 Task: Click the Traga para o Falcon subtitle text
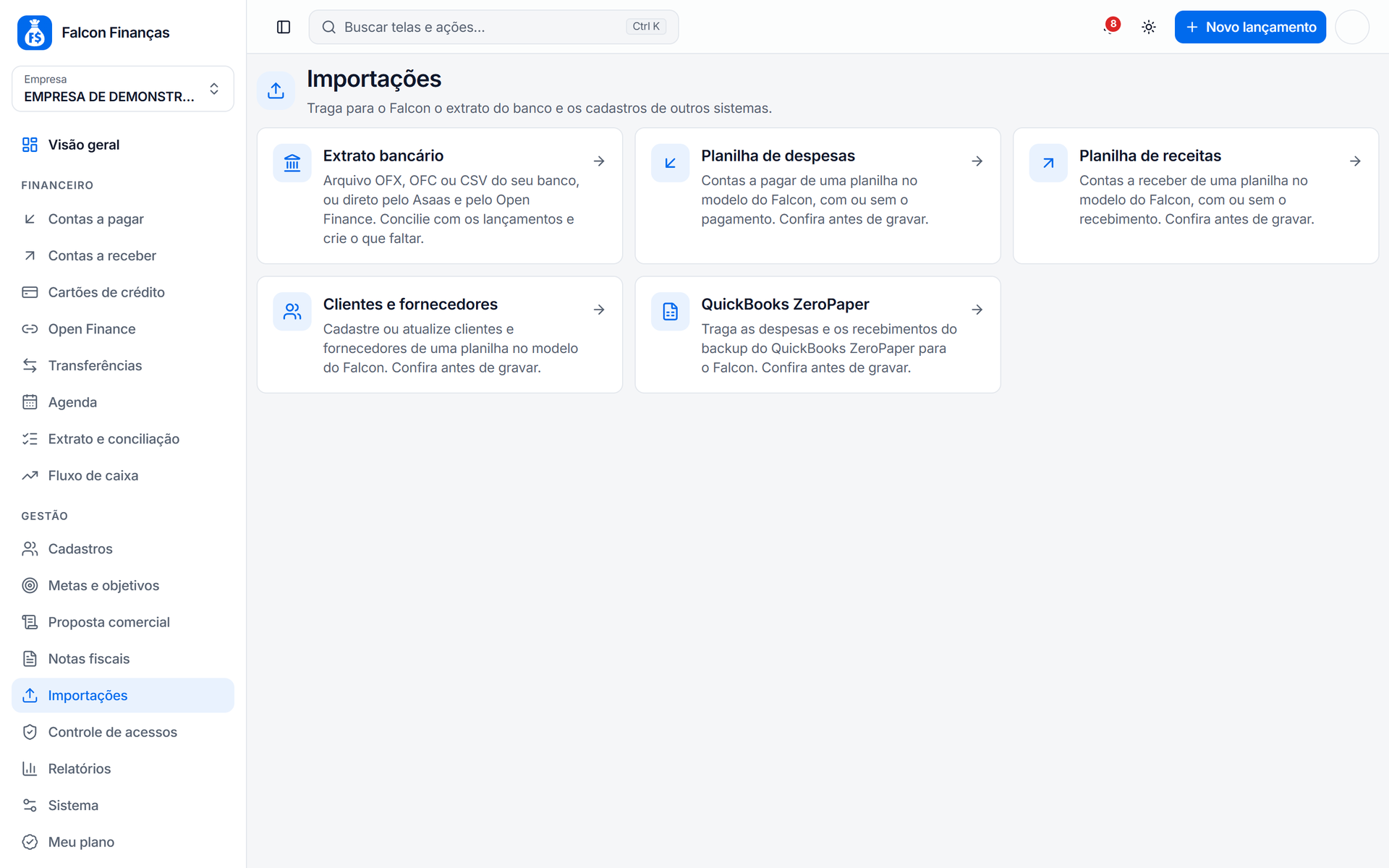(539, 109)
